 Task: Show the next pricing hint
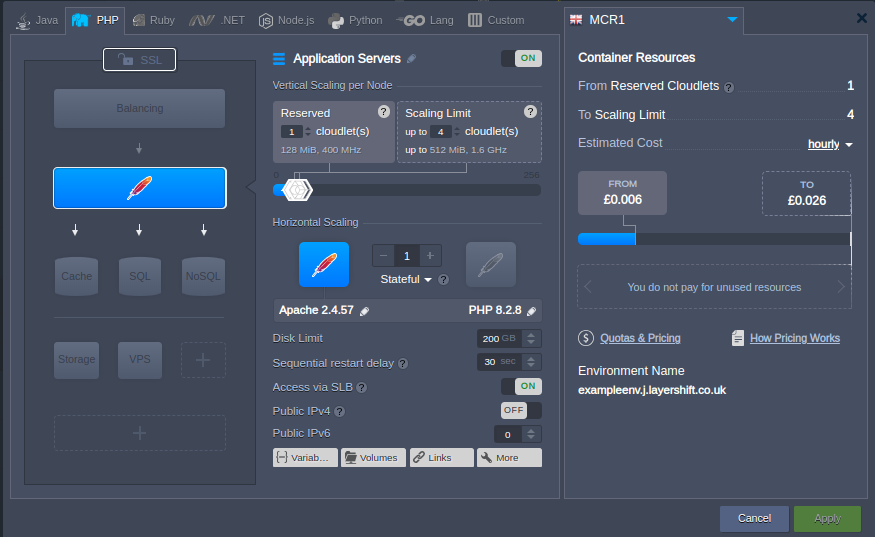tap(841, 287)
